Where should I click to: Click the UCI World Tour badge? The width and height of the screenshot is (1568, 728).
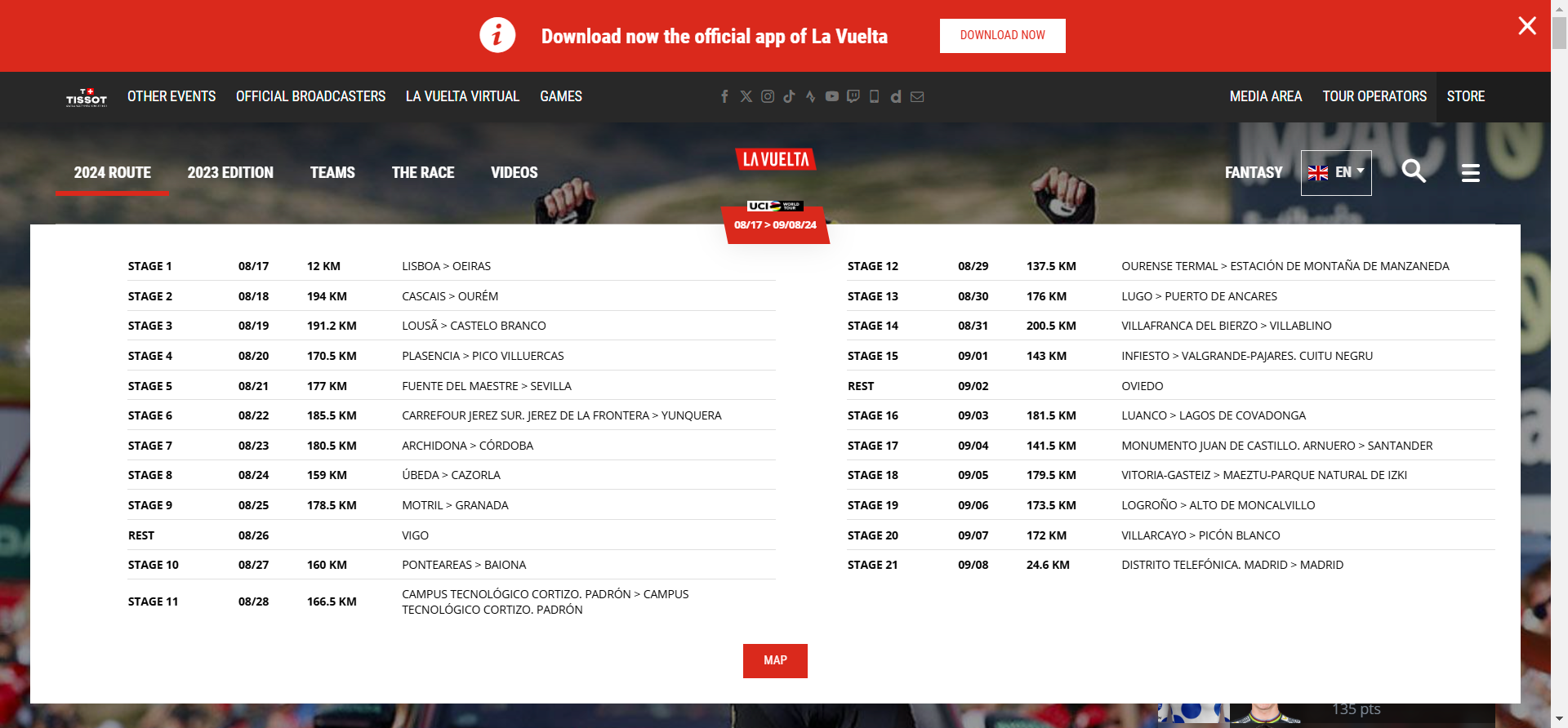tap(775, 206)
